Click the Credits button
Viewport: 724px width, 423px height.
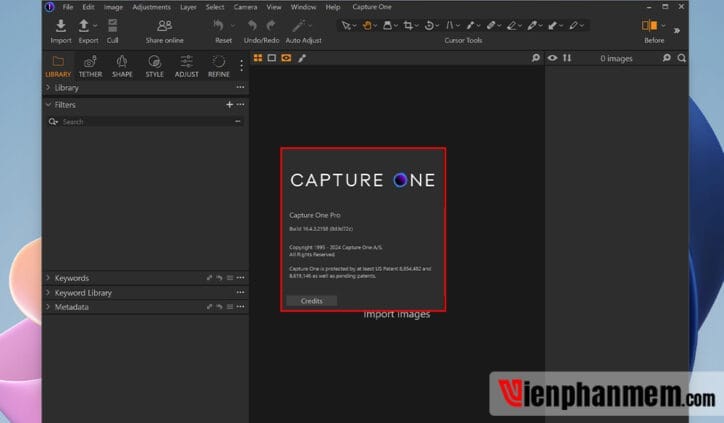312,301
